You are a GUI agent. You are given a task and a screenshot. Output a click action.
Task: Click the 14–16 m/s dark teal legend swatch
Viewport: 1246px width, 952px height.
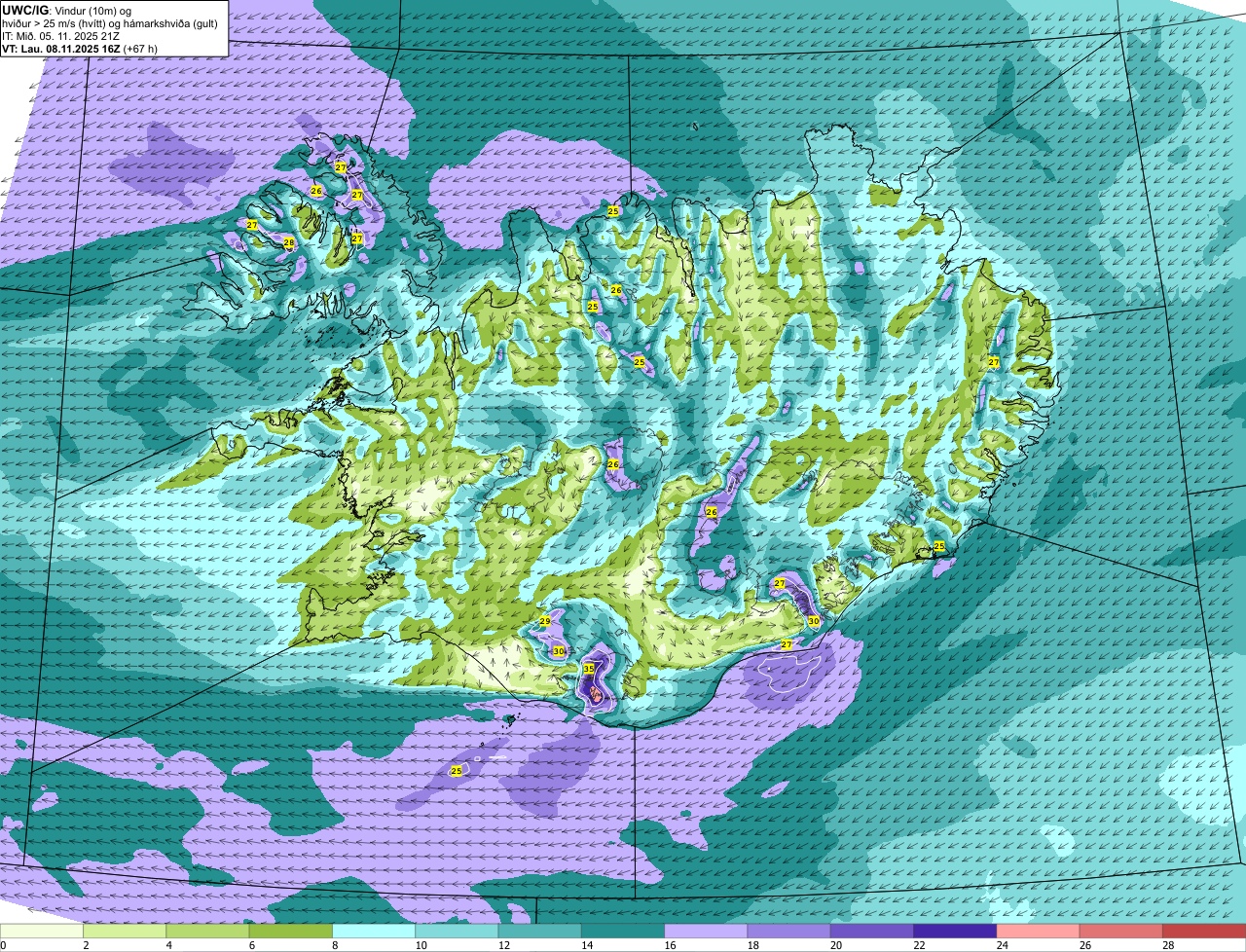[x=623, y=932]
